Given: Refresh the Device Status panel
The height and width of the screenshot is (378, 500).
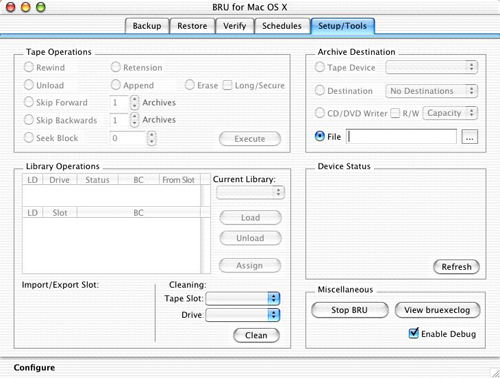Looking at the screenshot, I should [x=456, y=267].
